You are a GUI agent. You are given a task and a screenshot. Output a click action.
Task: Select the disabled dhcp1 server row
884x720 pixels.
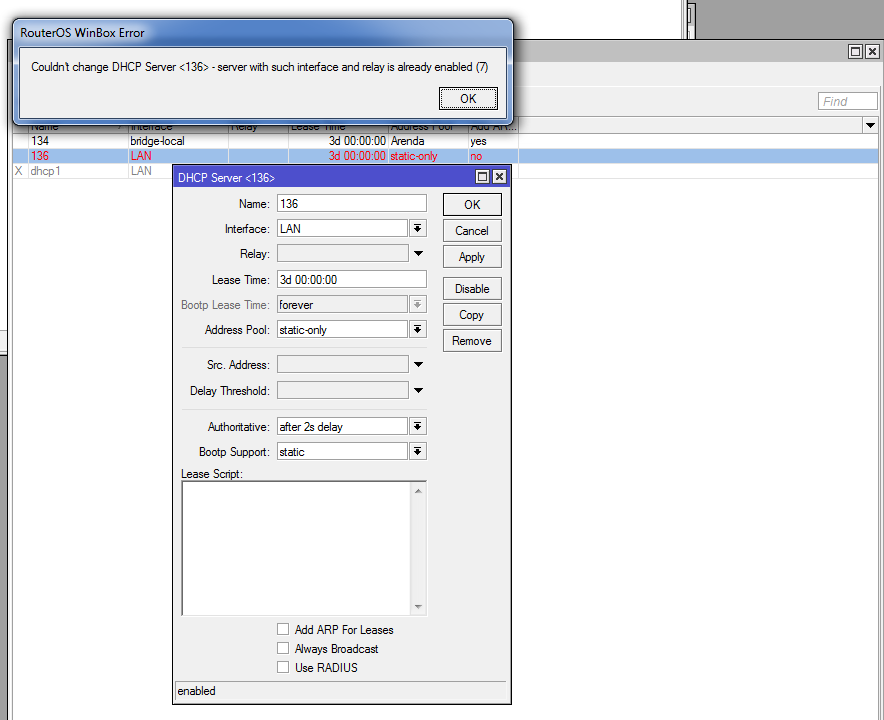click(45, 171)
